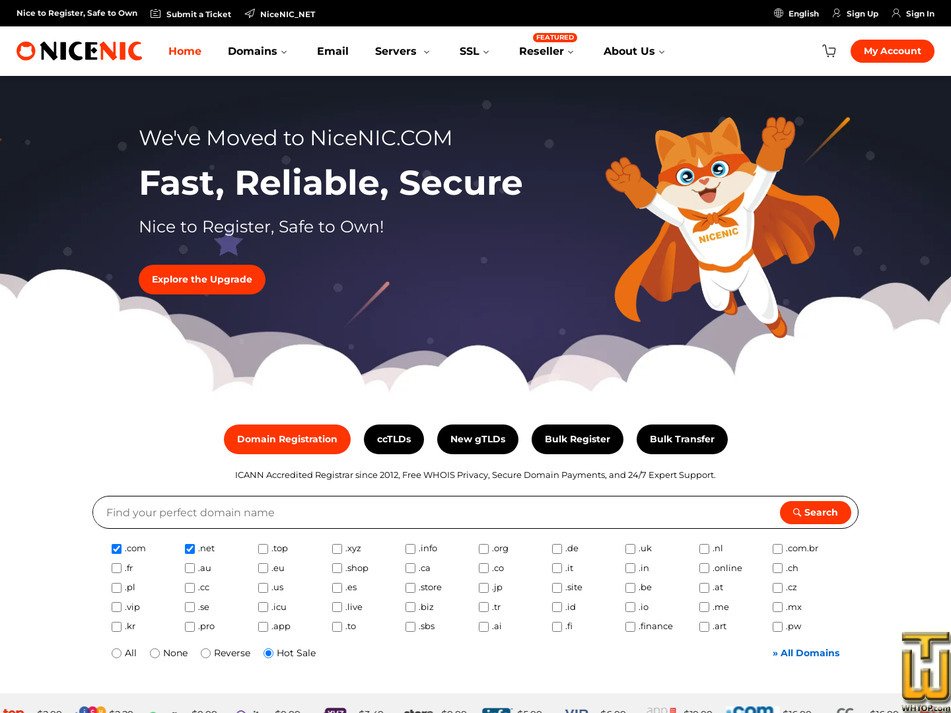
Task: Open the NiceNIC home logo
Action: click(x=78, y=50)
